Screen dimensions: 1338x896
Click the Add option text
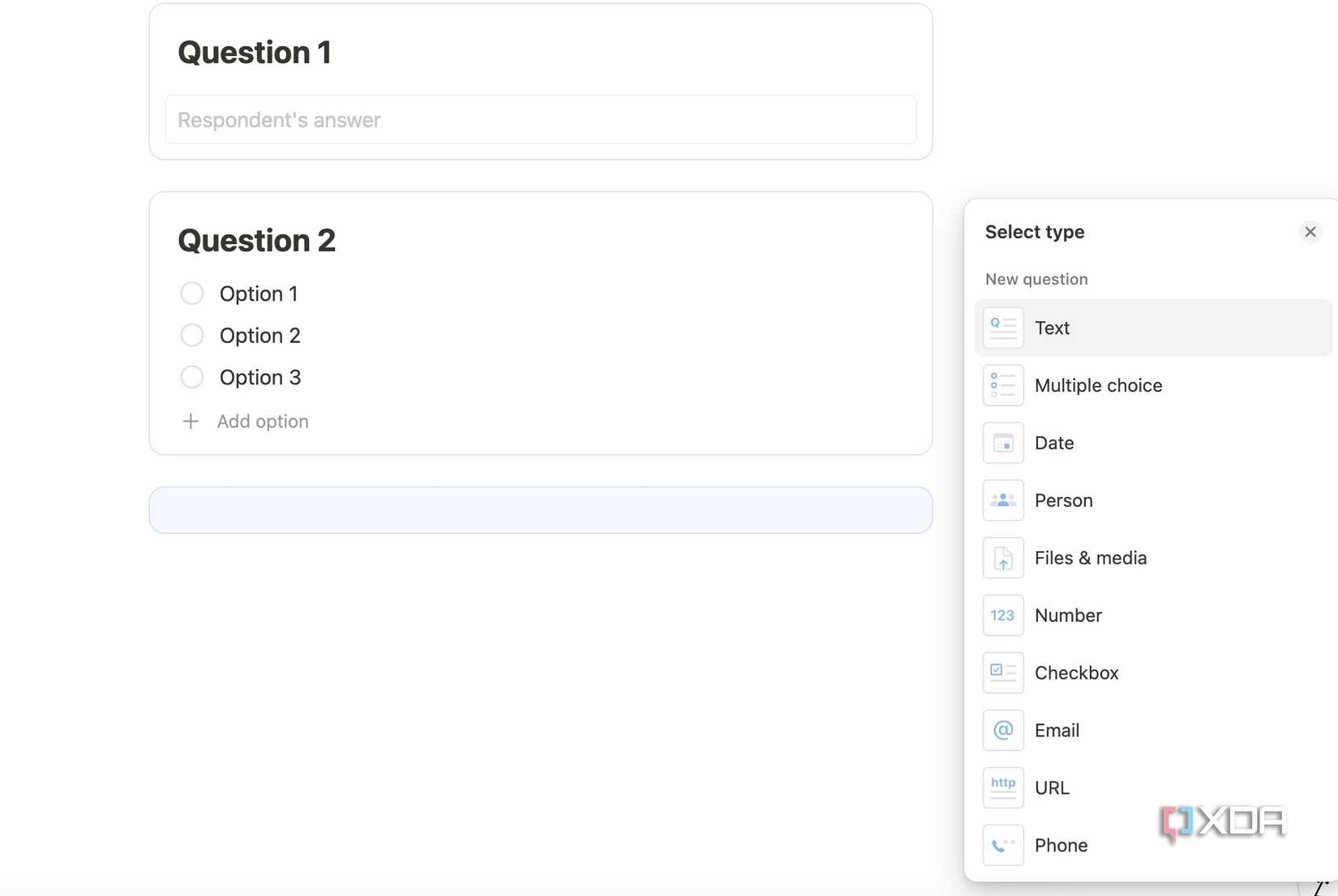(263, 421)
